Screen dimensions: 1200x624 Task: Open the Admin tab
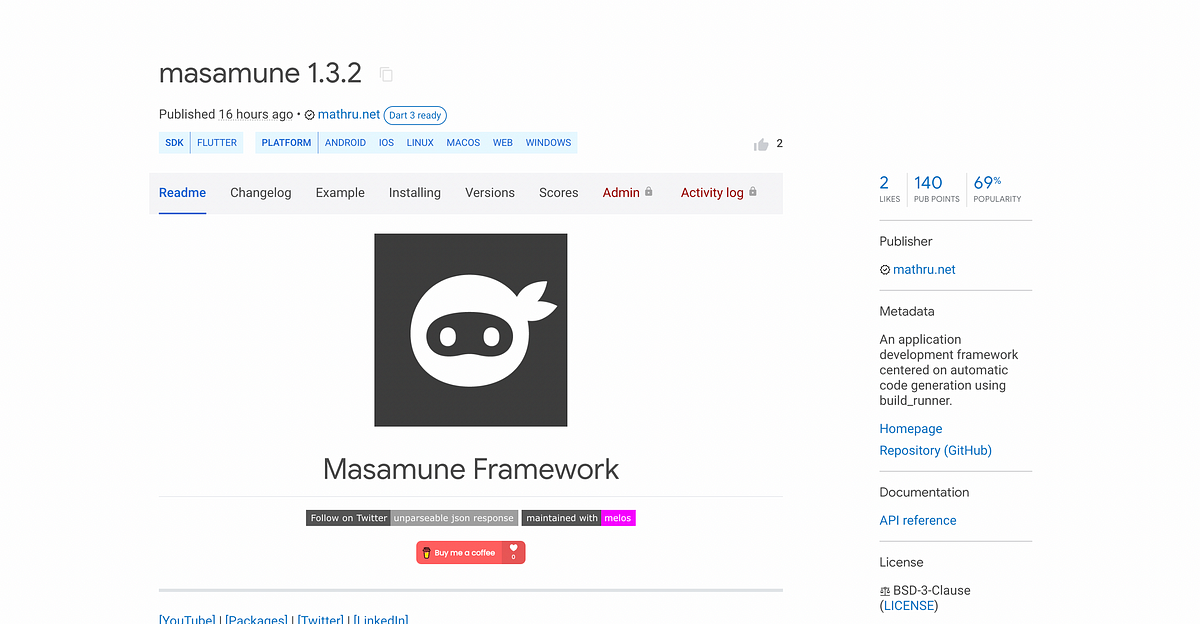pyautogui.click(x=621, y=193)
